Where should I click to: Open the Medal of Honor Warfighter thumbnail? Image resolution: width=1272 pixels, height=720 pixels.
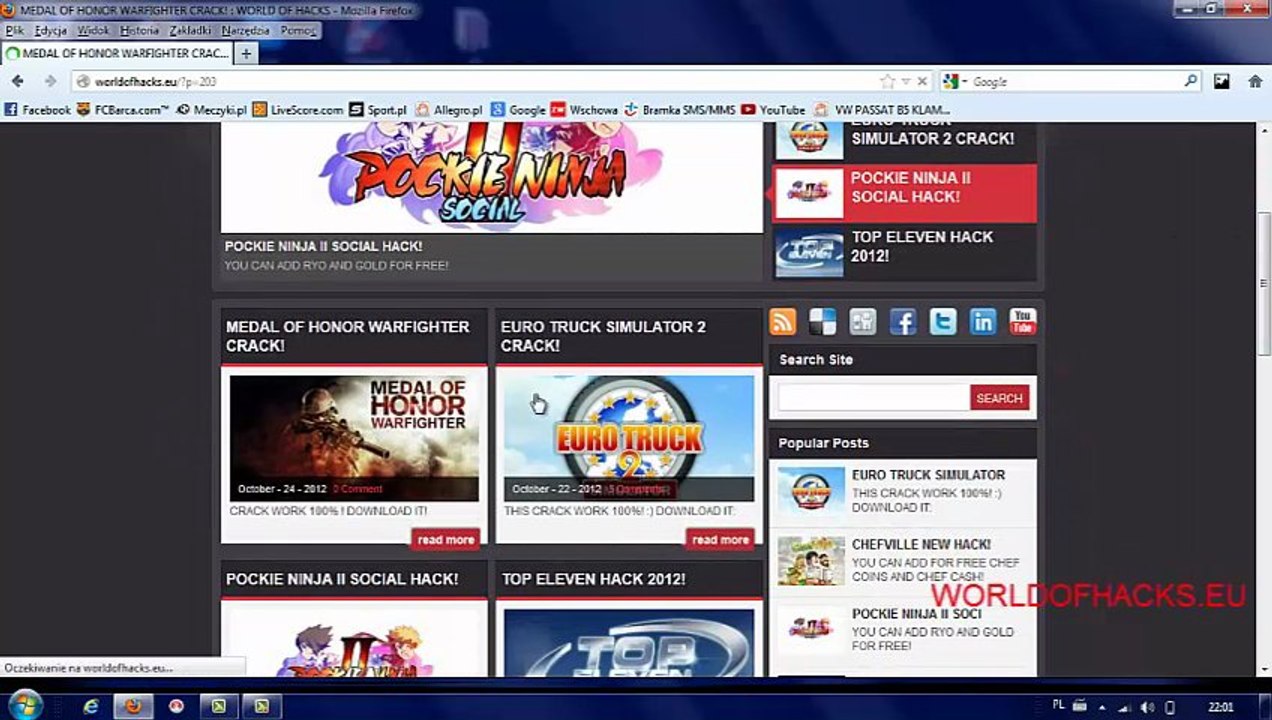(x=354, y=438)
